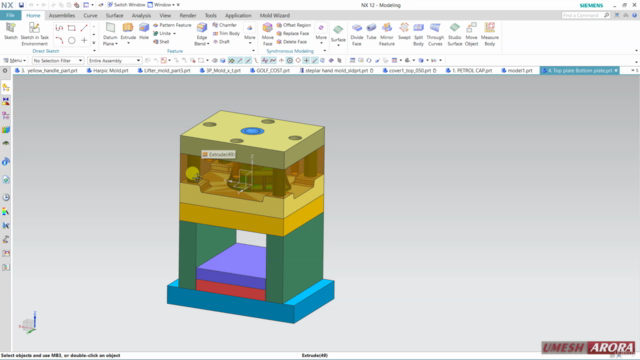Choose Offset Region command

(x=293, y=25)
